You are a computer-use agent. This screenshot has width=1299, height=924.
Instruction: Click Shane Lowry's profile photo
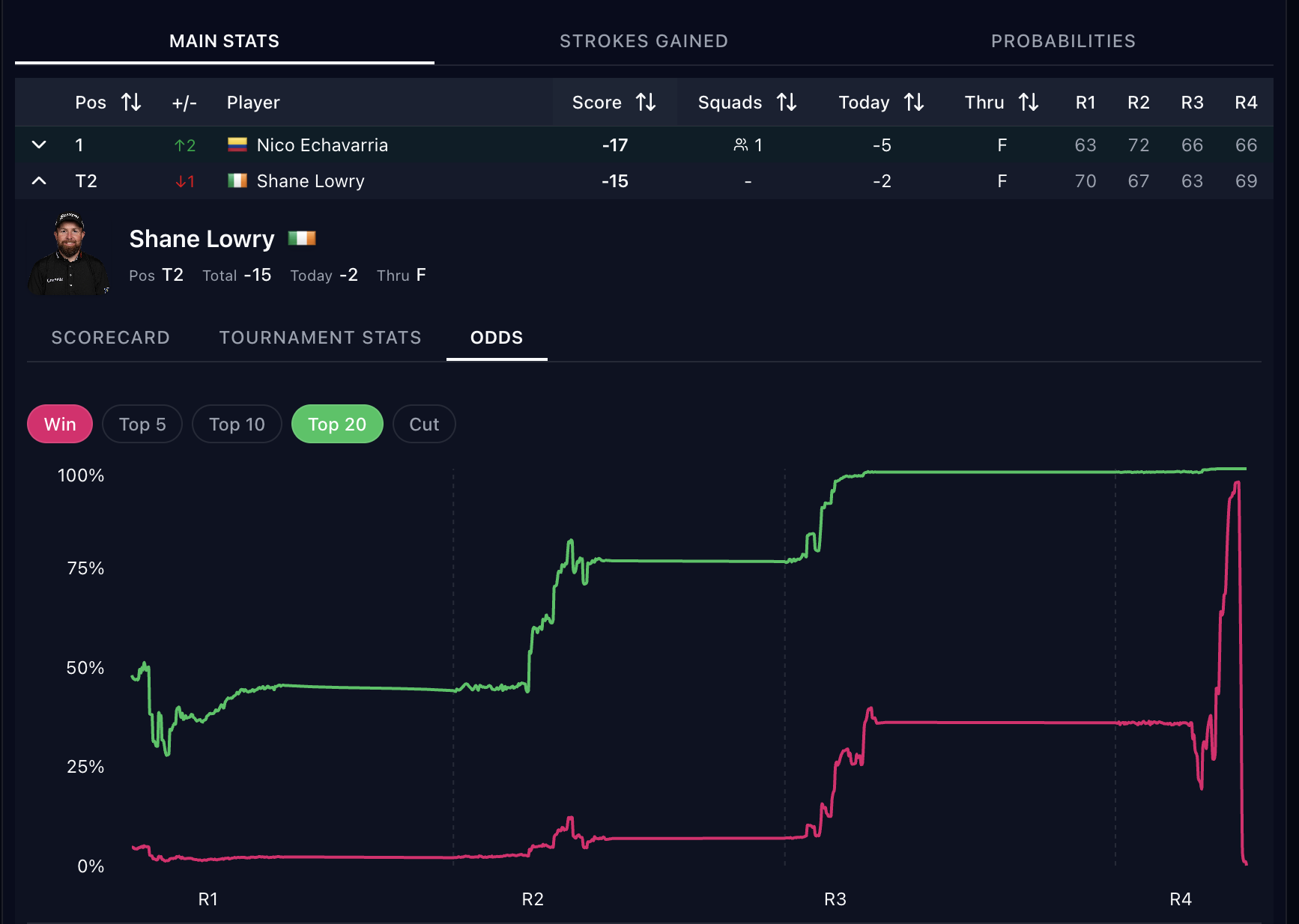69,254
